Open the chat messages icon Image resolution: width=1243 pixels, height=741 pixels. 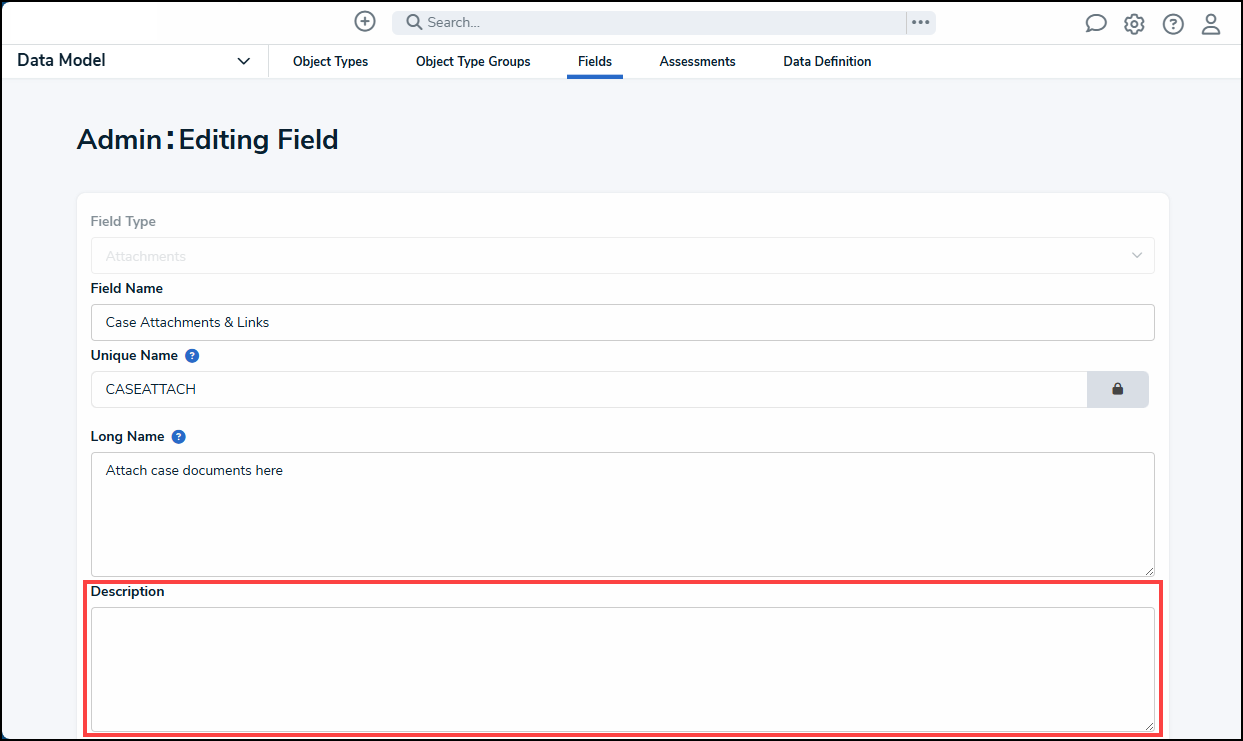coord(1096,22)
